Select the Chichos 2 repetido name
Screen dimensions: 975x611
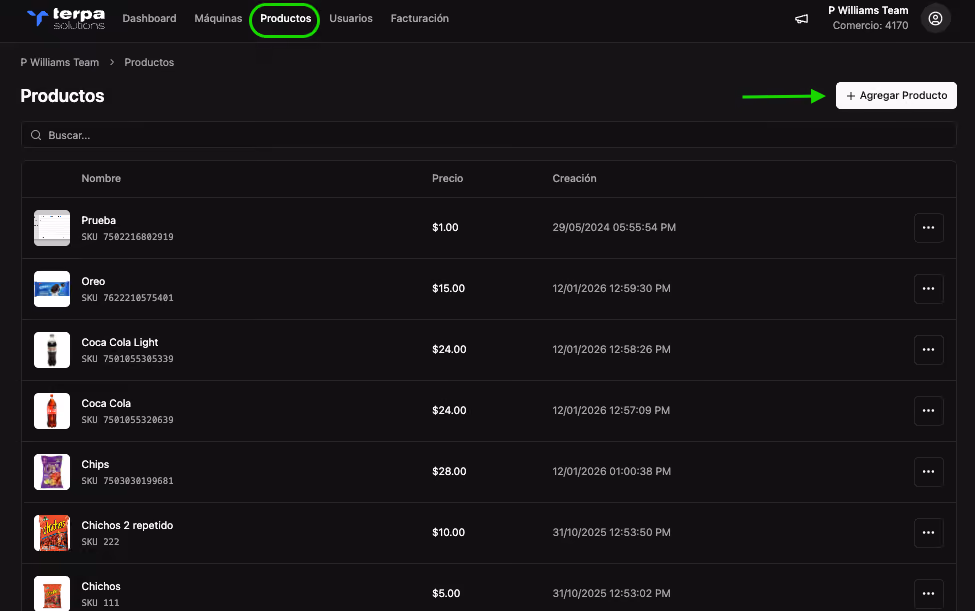click(127, 525)
